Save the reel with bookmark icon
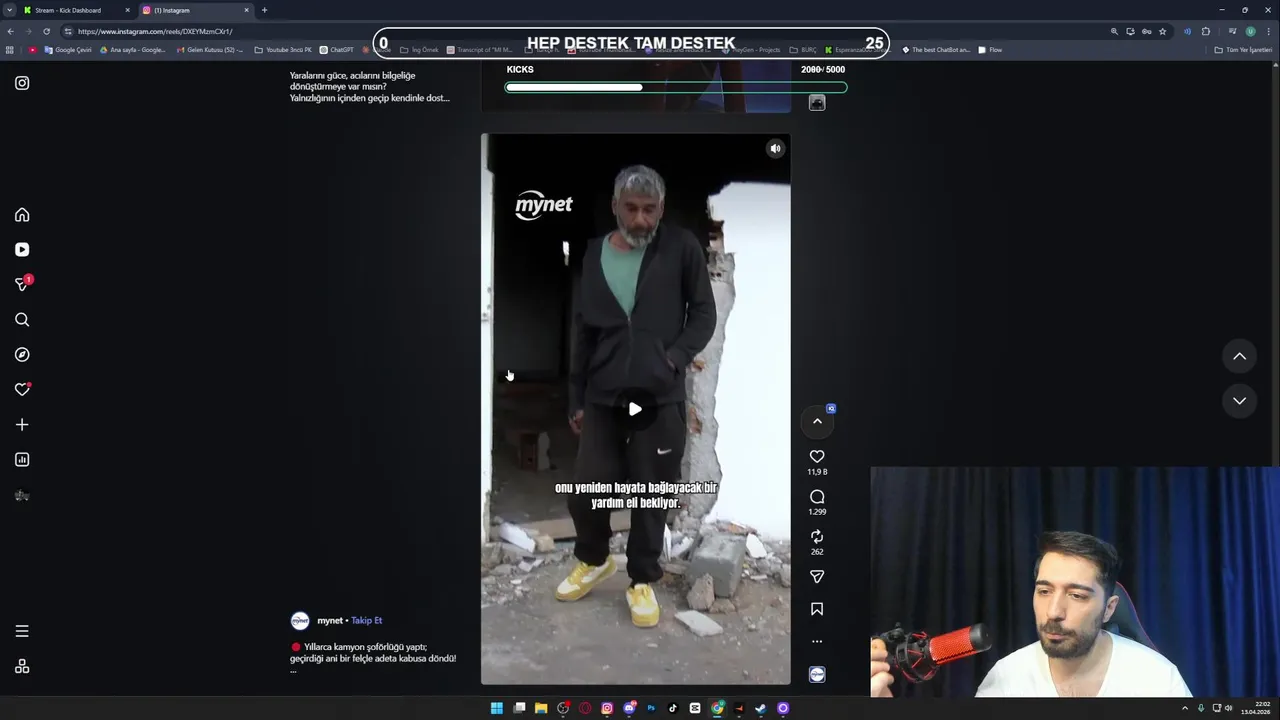1280x720 pixels. click(817, 609)
